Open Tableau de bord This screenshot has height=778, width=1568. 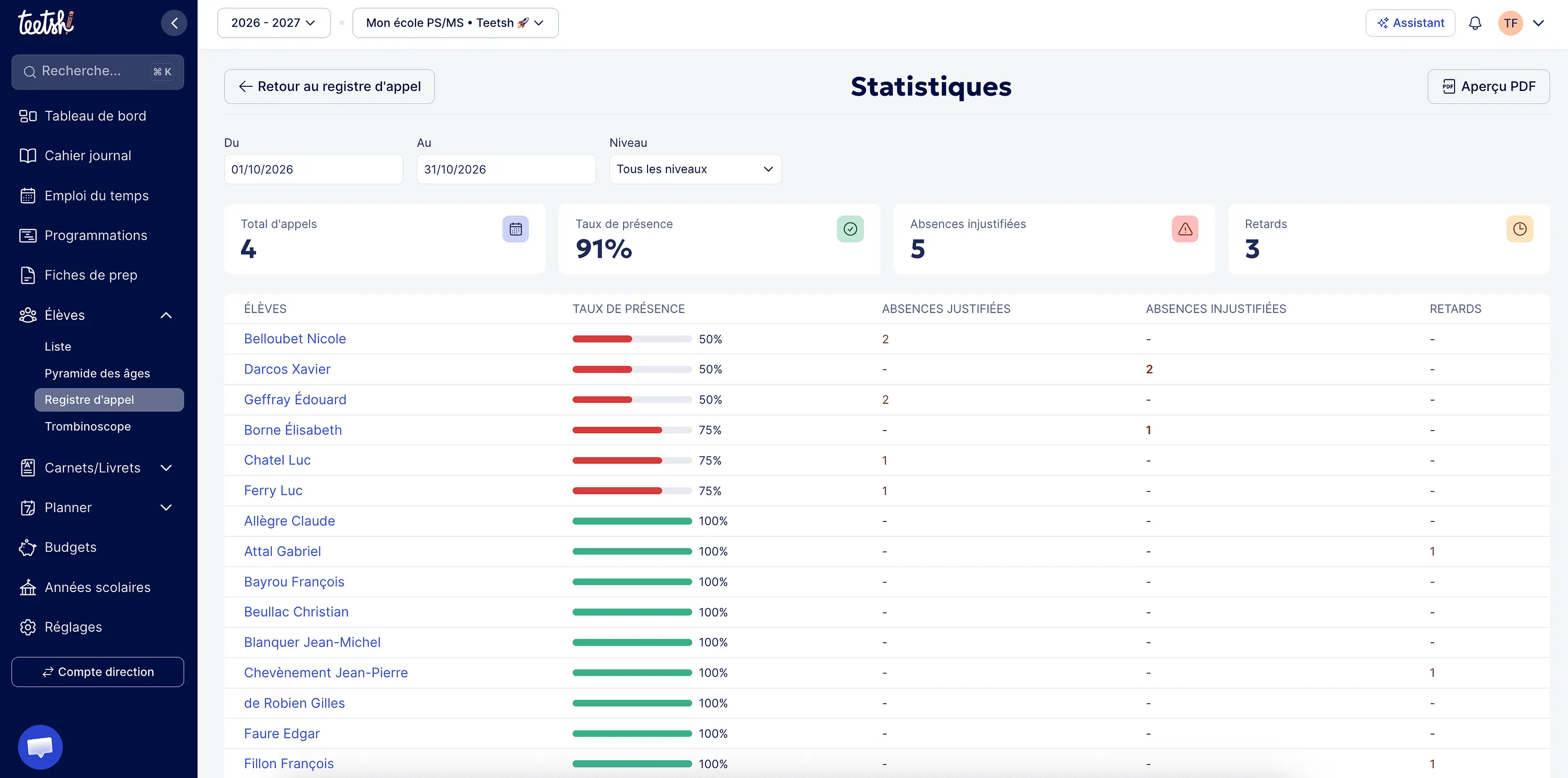tap(95, 115)
